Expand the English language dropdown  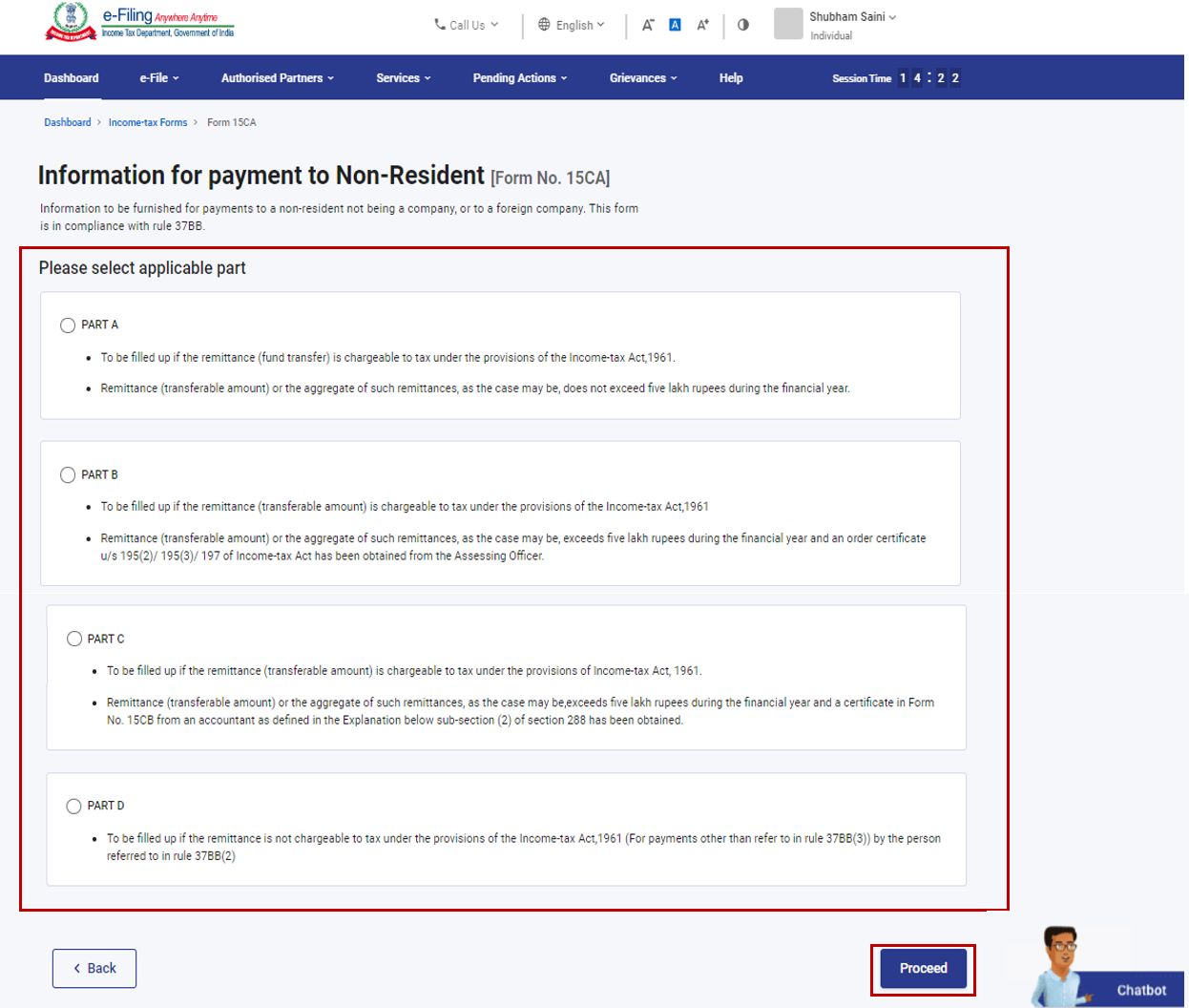(x=575, y=25)
